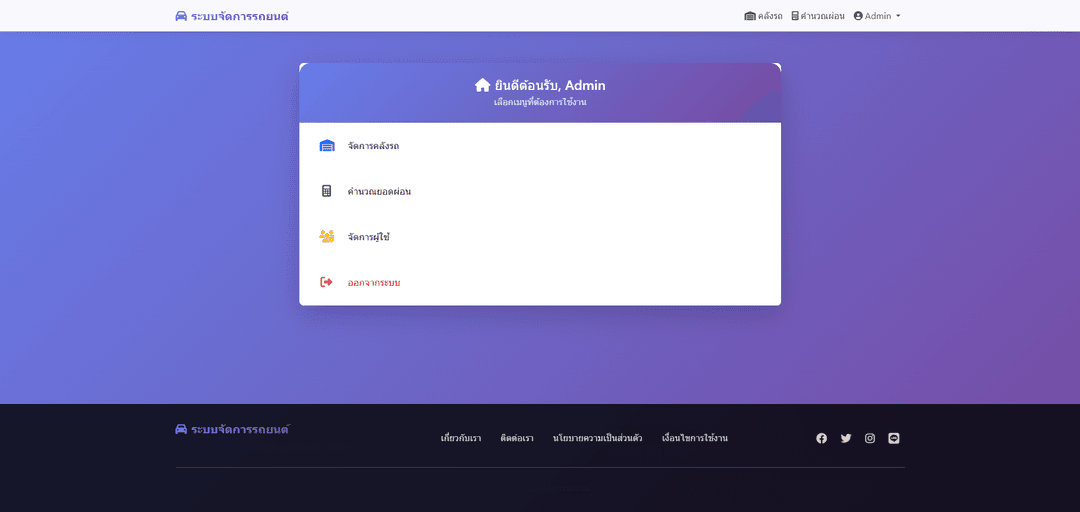Open the LINE icon in footer
This screenshot has width=1080, height=512.
pyautogui.click(x=894, y=438)
